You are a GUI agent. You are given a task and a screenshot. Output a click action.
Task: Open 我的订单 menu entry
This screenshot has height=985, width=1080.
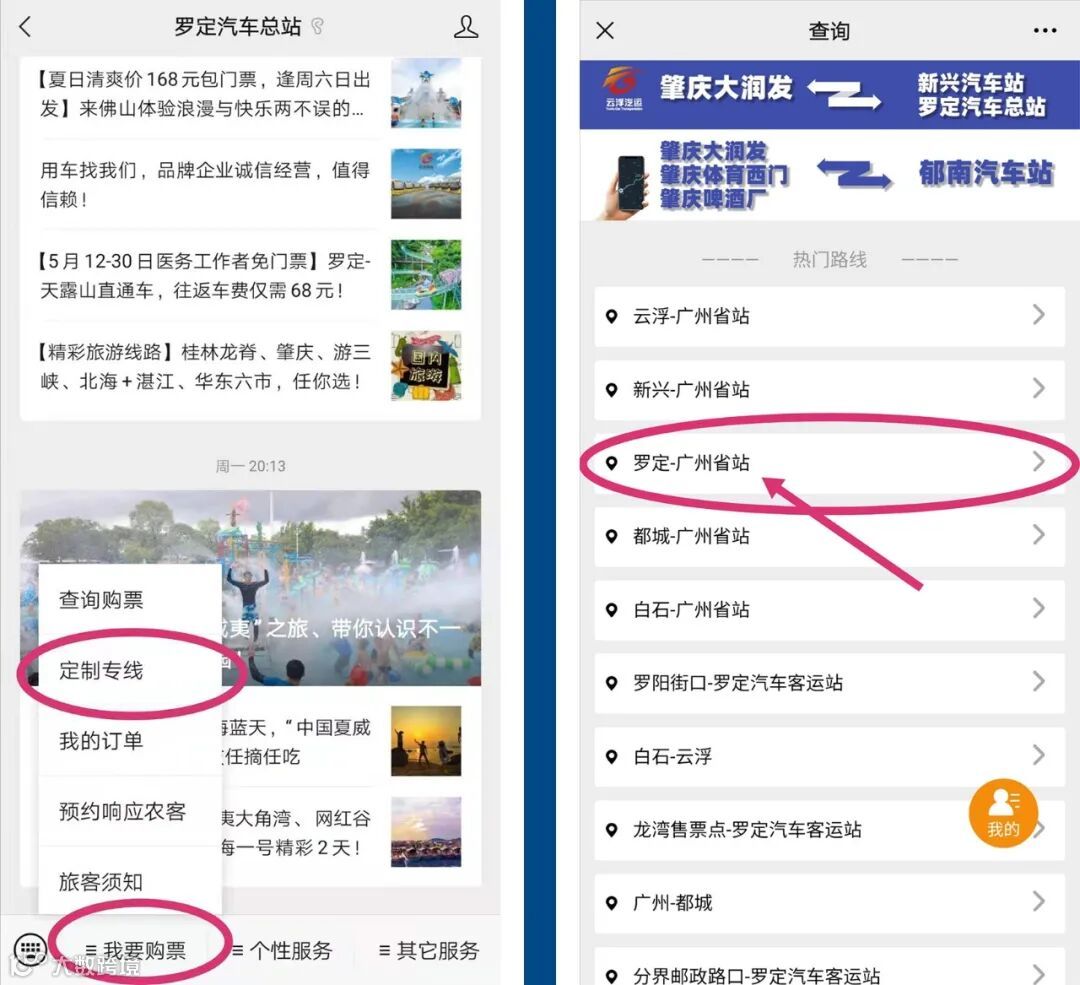tap(130, 741)
